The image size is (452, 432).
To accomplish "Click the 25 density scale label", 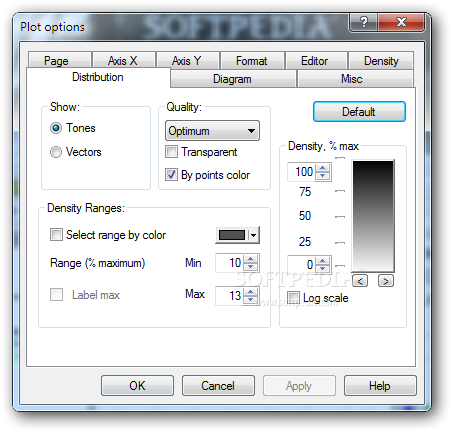I will (x=305, y=242).
